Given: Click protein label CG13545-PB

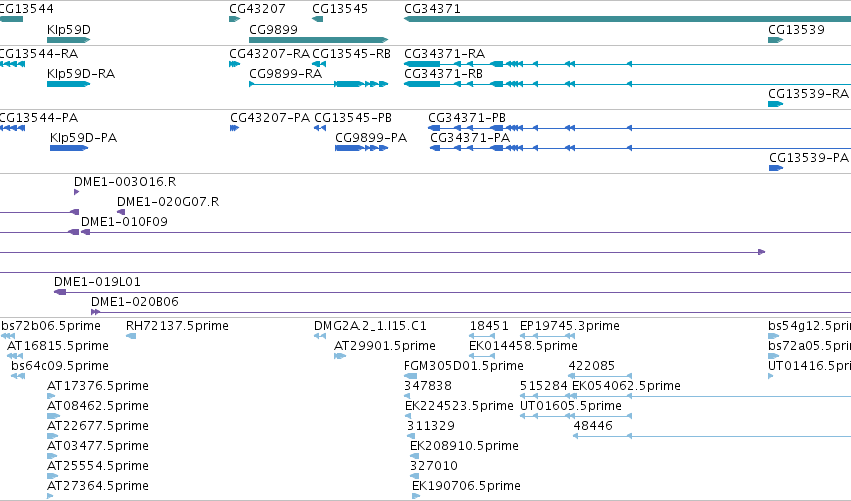Looking at the screenshot, I should tap(353, 118).
